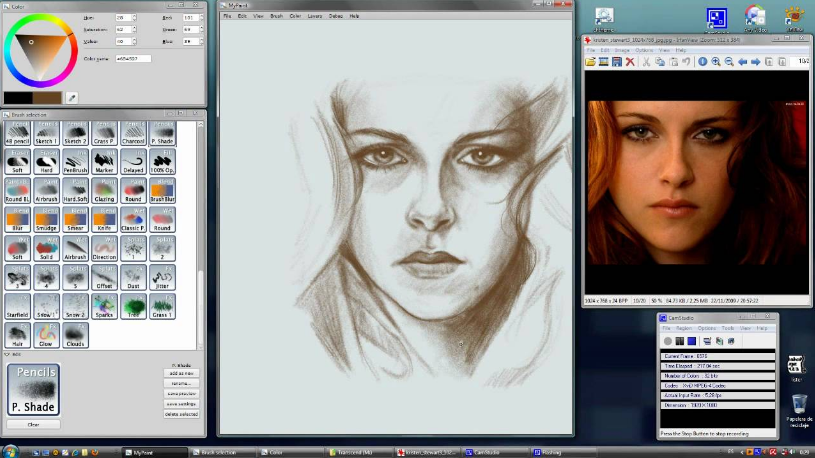Open the Layers menu in MyPaint
The width and height of the screenshot is (815, 458).
[314, 16]
